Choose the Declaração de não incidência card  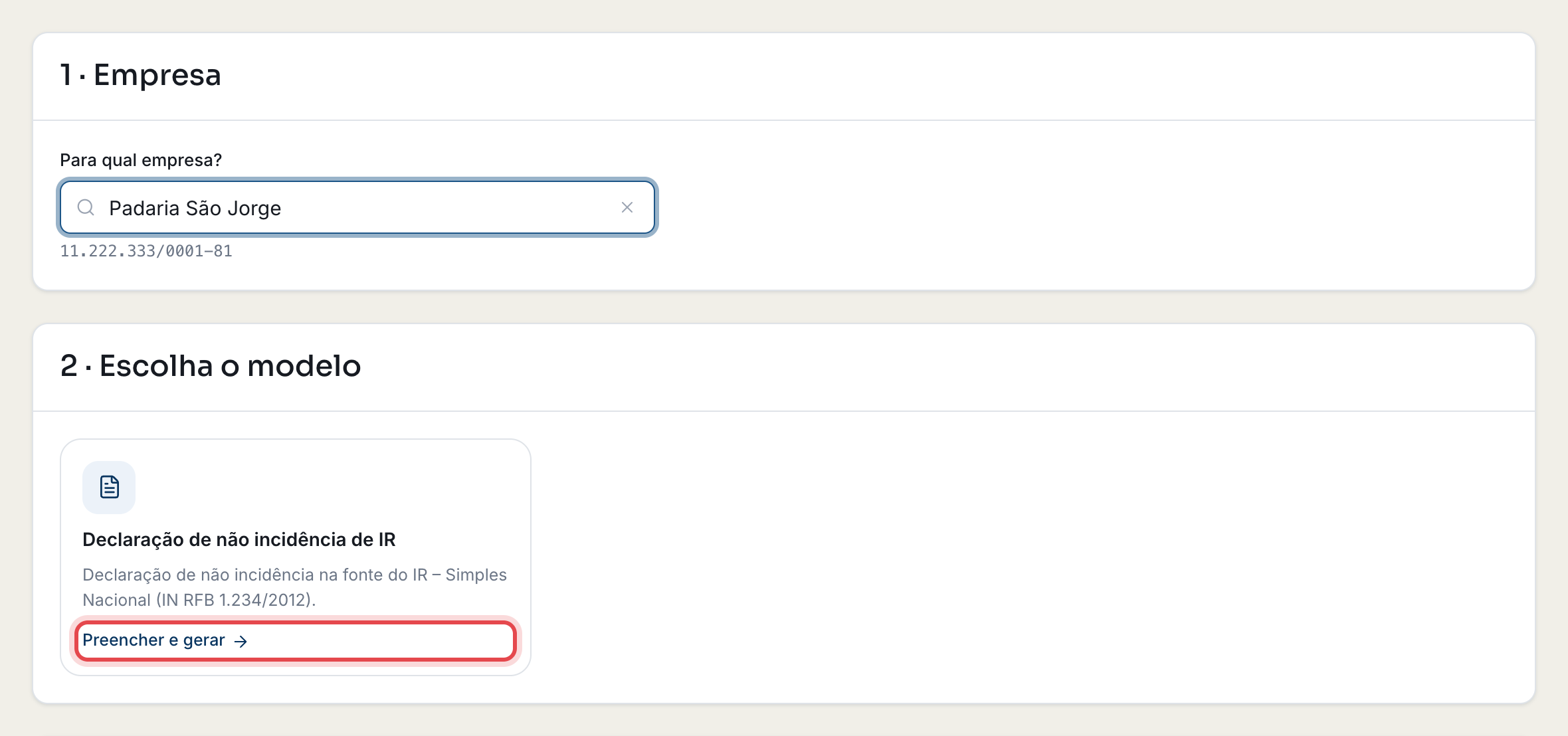296,557
